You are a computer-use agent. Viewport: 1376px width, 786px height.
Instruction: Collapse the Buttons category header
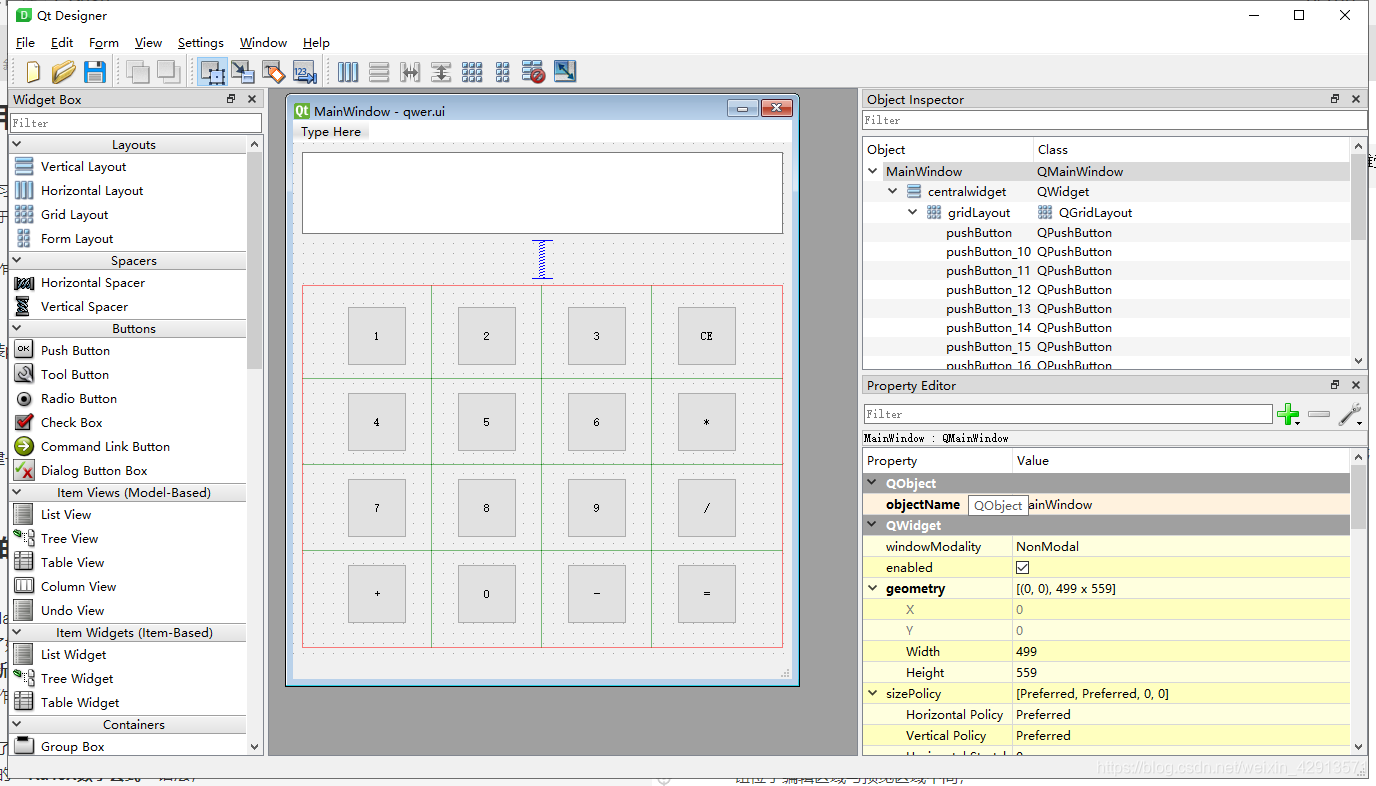click(x=128, y=329)
